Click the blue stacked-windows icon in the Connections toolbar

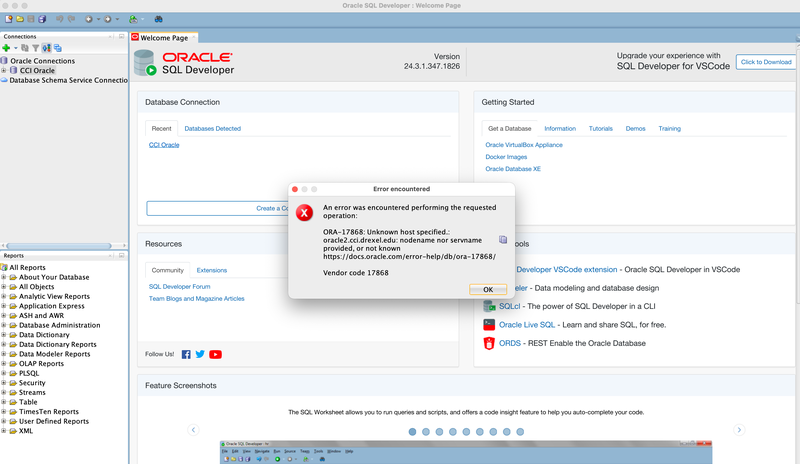point(58,48)
